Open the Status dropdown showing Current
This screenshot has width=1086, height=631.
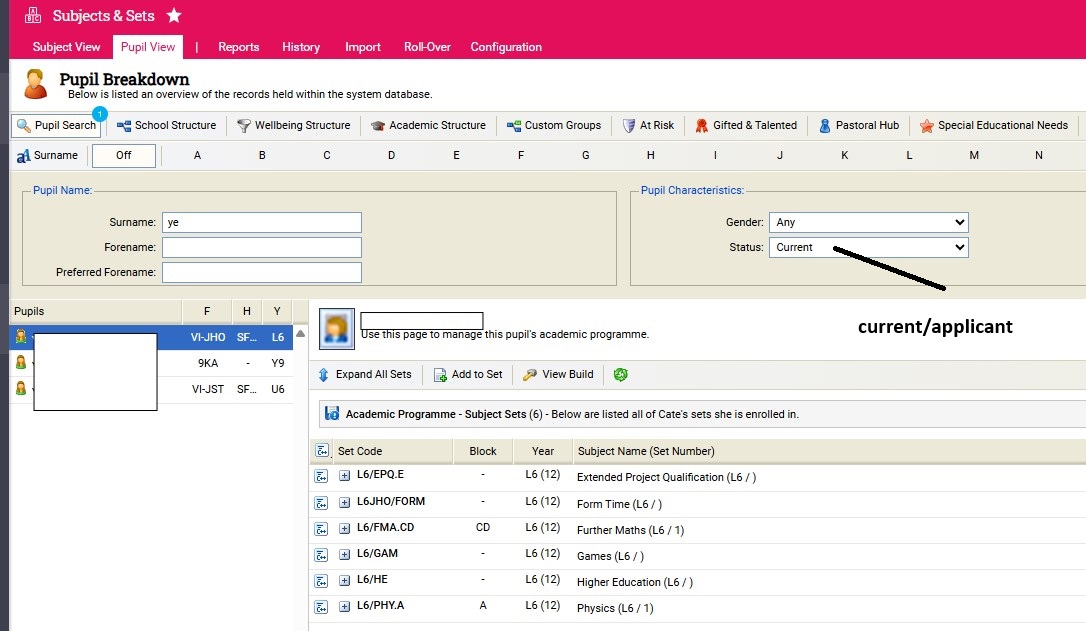tap(868, 247)
